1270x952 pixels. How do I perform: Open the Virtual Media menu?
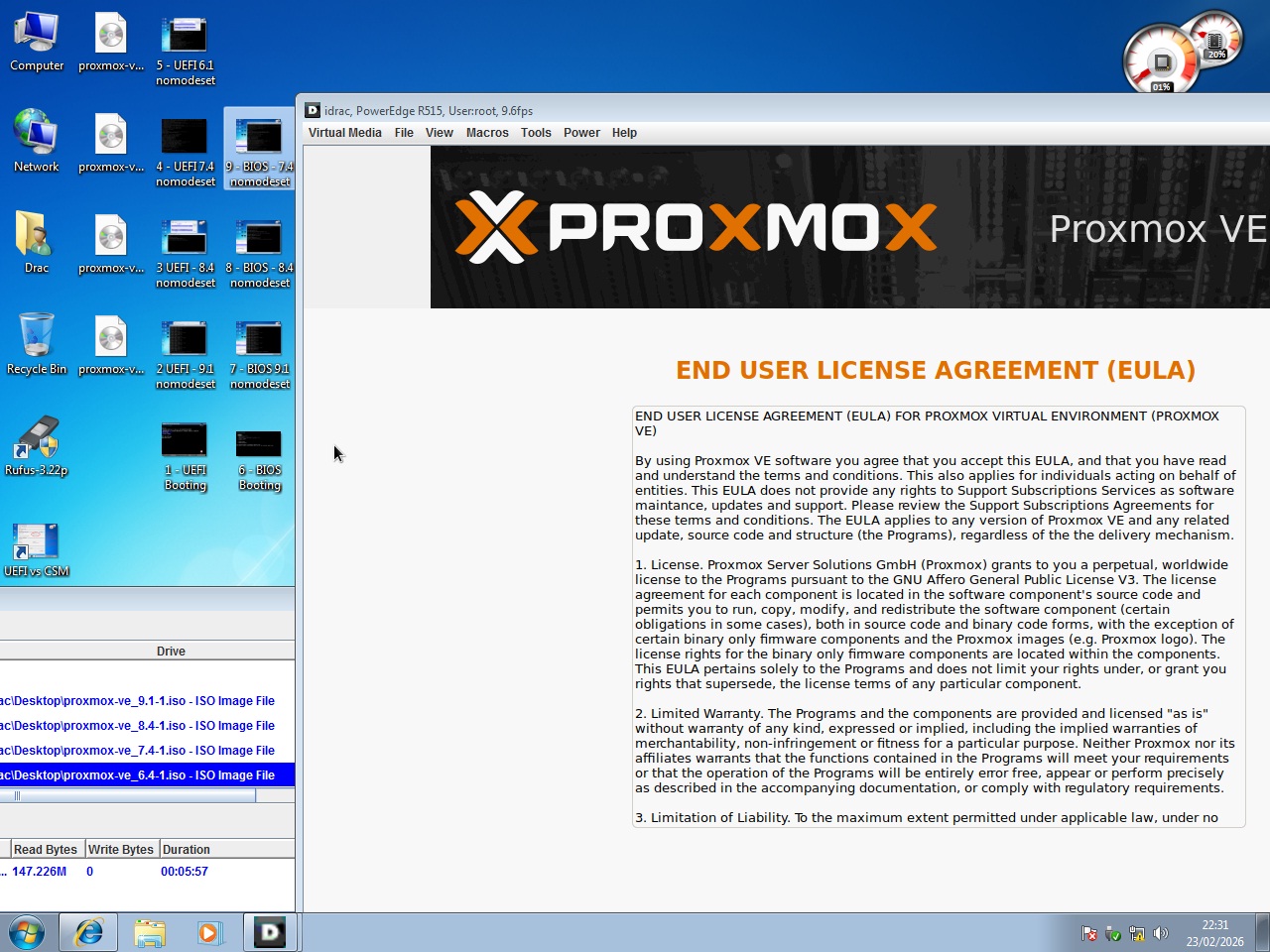pyautogui.click(x=344, y=133)
